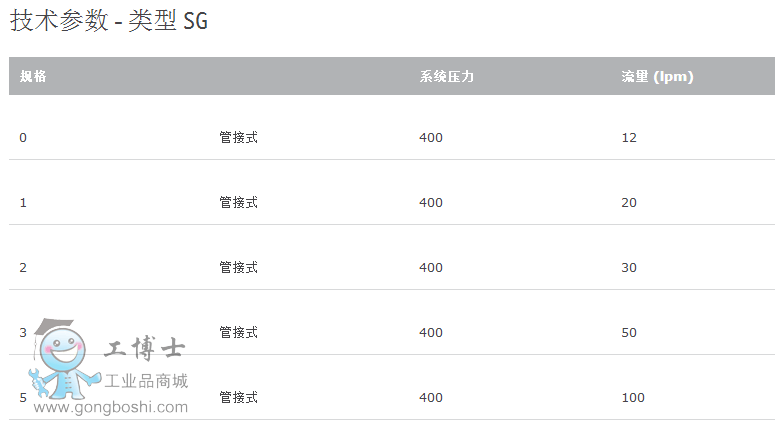
Task: Click the flow value 20 cell
Action: 629,203
